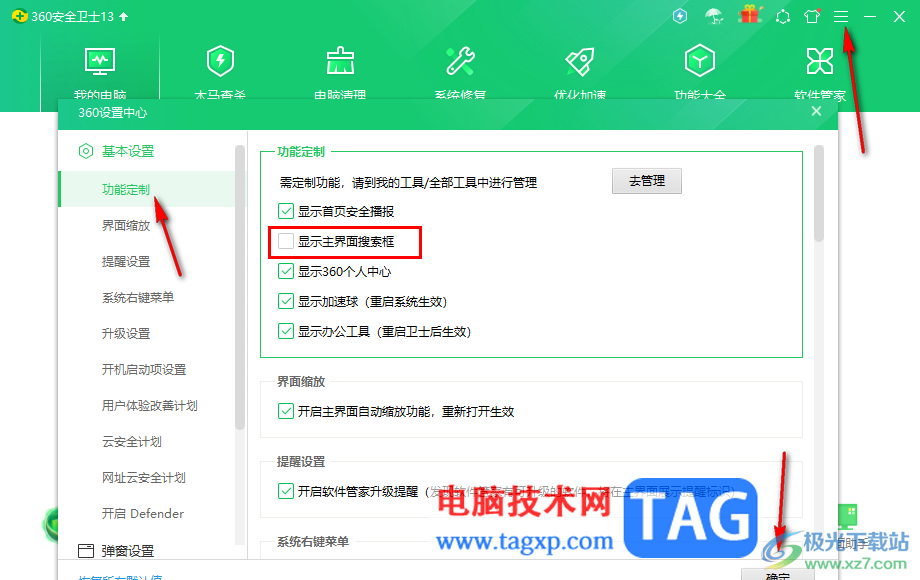Change theme via the T-shirt skin icon
This screenshot has width=920, height=580.
[x=812, y=16]
